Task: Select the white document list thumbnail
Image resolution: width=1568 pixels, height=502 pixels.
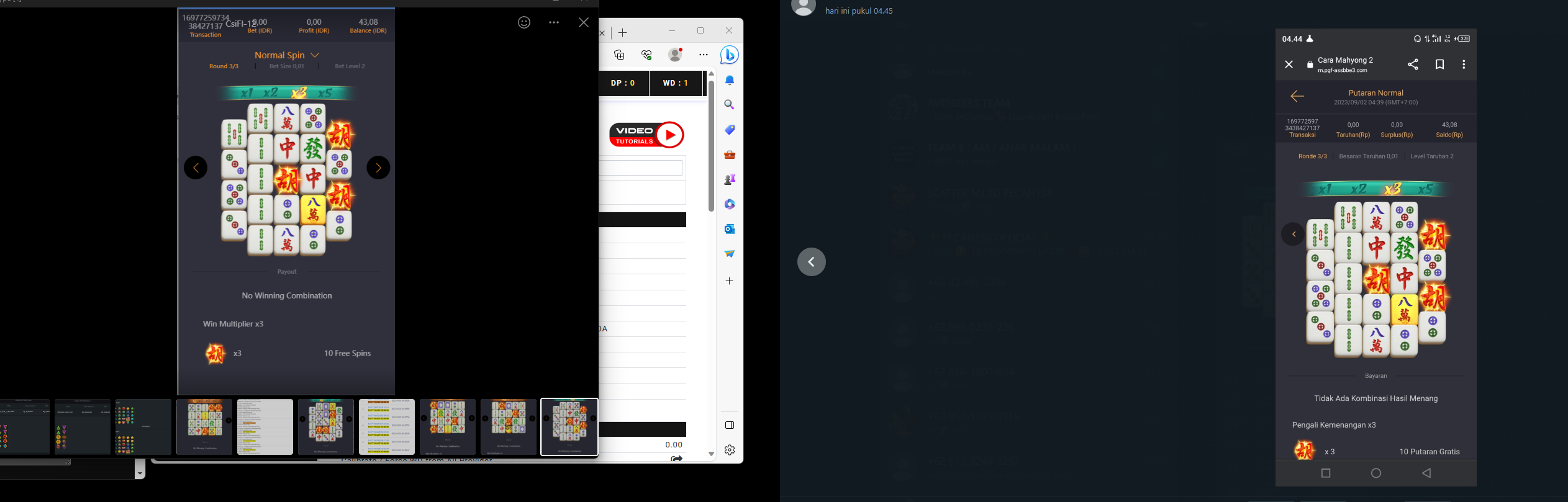Action: [265, 427]
